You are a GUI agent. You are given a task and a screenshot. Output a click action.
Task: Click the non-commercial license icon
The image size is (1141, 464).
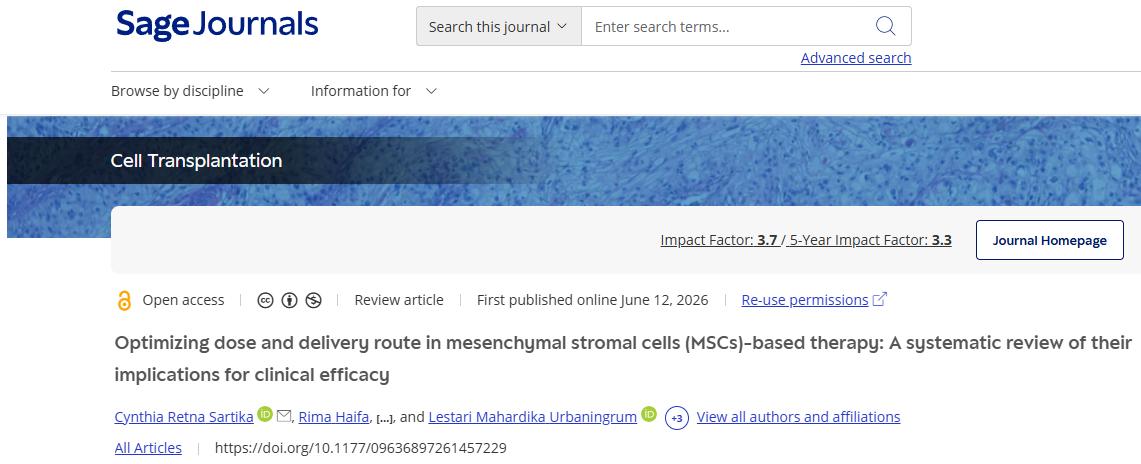(x=314, y=300)
